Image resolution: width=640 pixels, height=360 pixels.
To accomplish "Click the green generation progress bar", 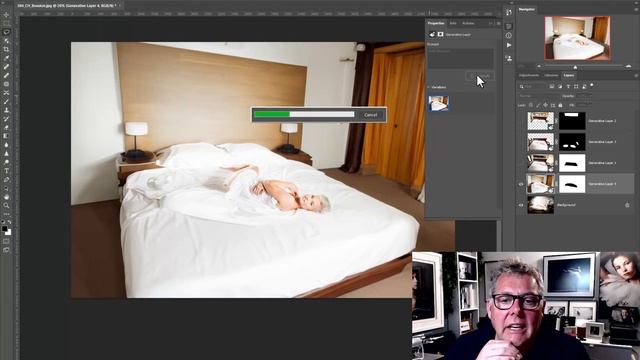I will [x=272, y=115].
